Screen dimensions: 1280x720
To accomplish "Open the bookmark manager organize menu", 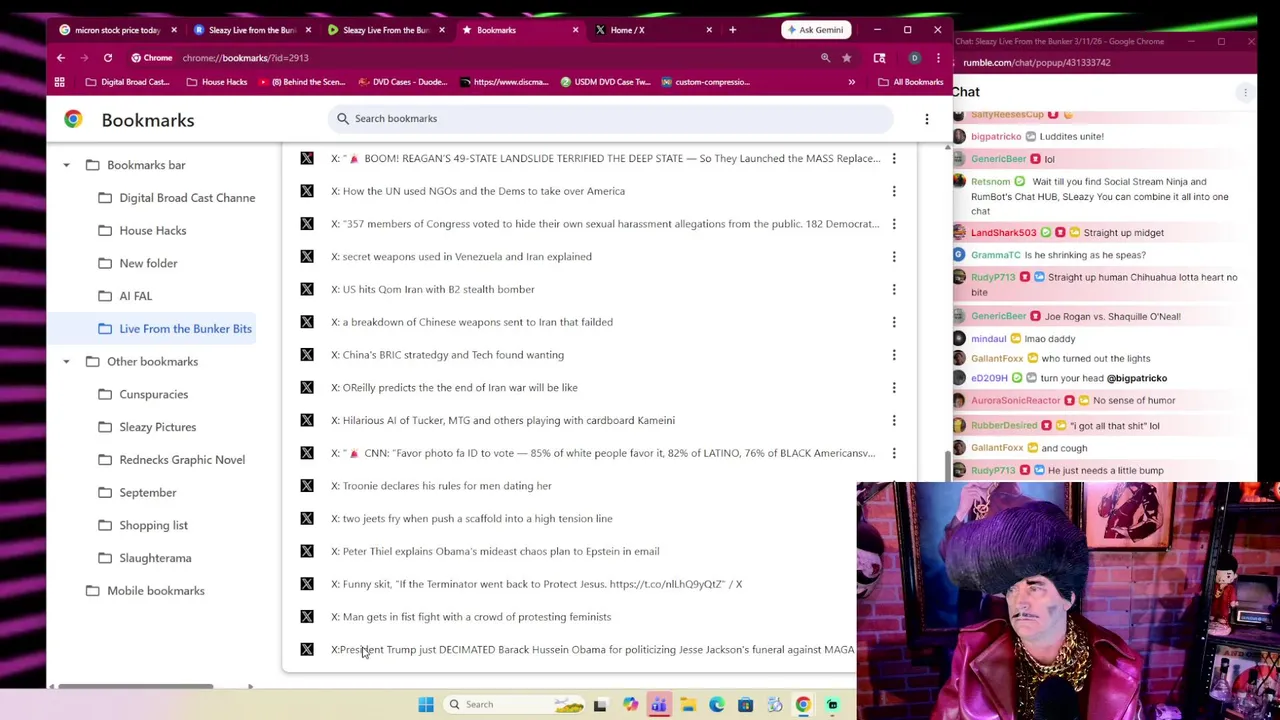I will (x=927, y=120).
